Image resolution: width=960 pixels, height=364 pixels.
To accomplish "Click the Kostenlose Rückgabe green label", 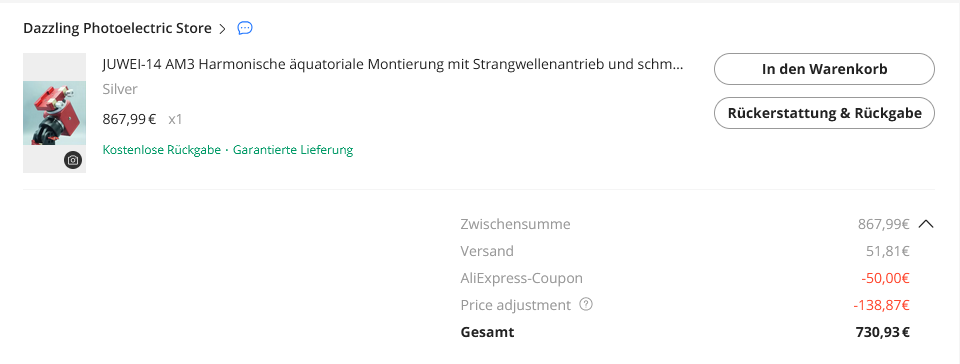I will tap(162, 150).
